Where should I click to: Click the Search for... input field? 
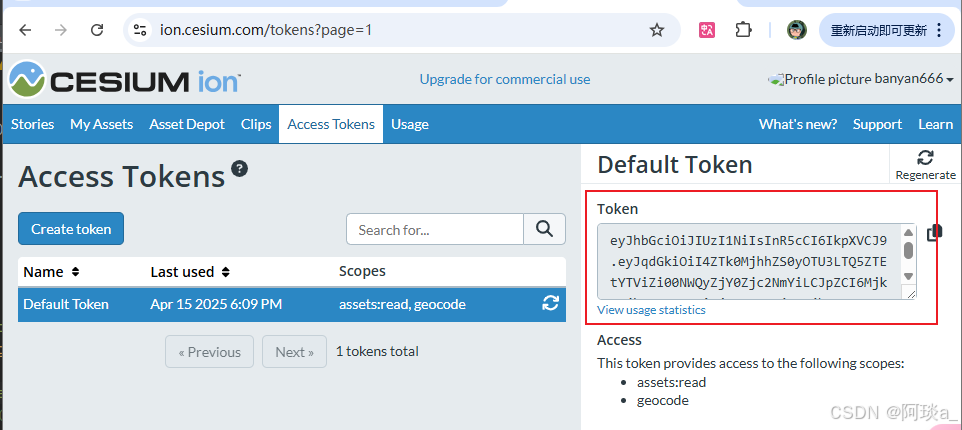point(435,229)
